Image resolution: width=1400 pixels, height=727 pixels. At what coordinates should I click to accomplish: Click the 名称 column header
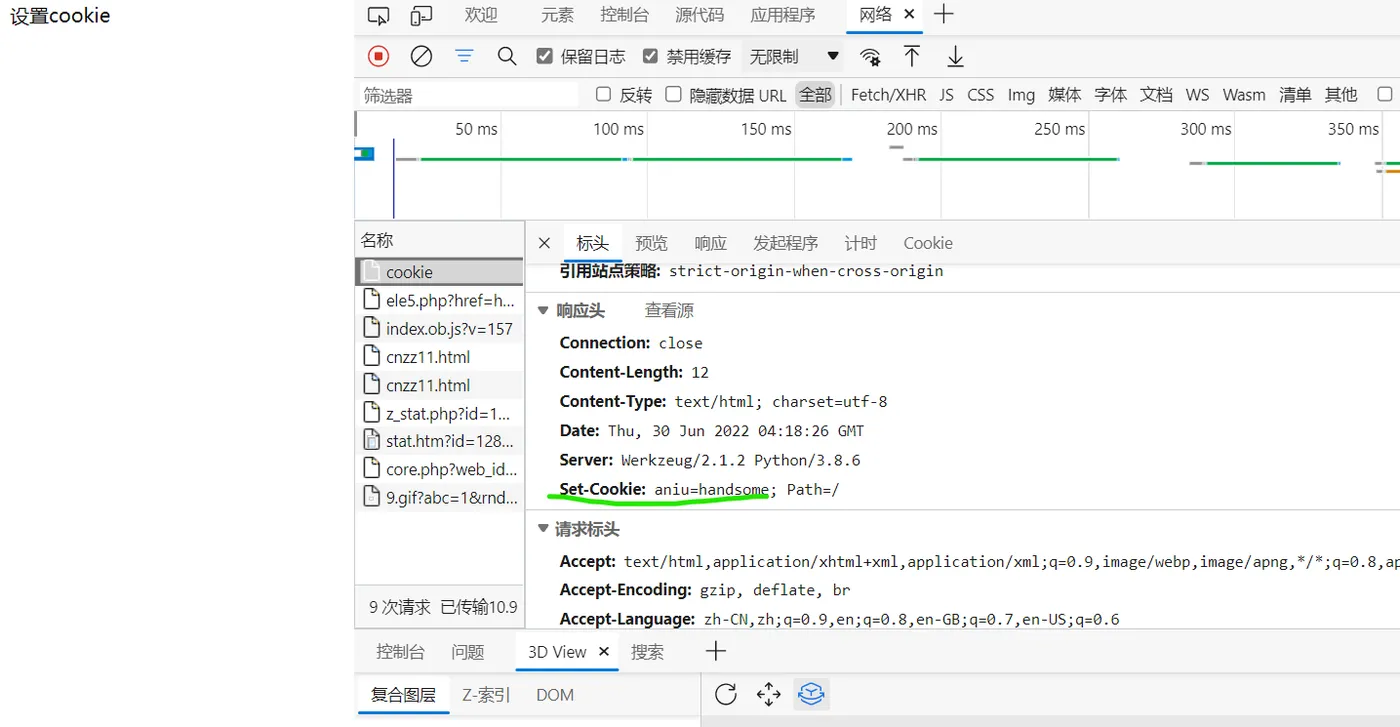[439, 240]
